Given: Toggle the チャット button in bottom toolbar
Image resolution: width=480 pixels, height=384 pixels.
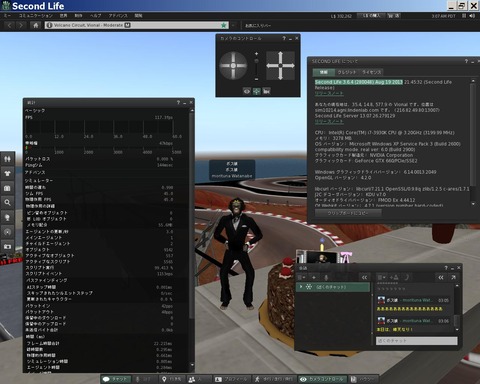Looking at the screenshot, I should pos(115,379).
